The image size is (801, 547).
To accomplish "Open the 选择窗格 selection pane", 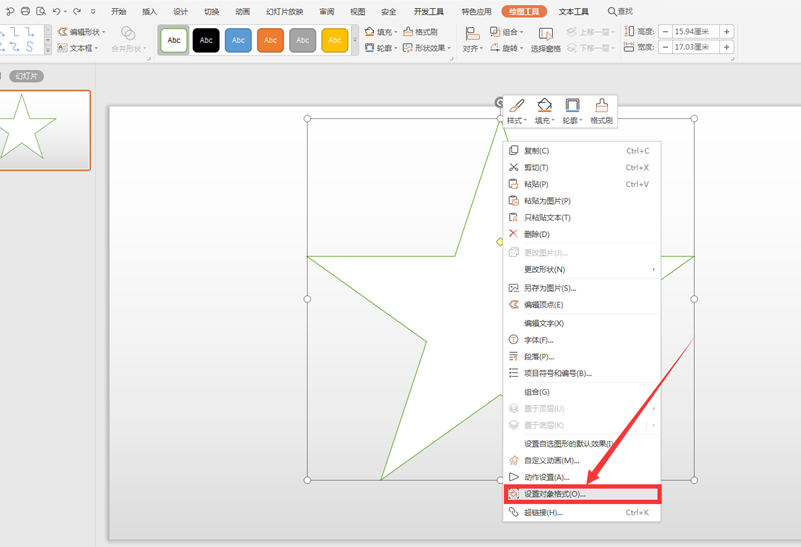I will coord(546,40).
